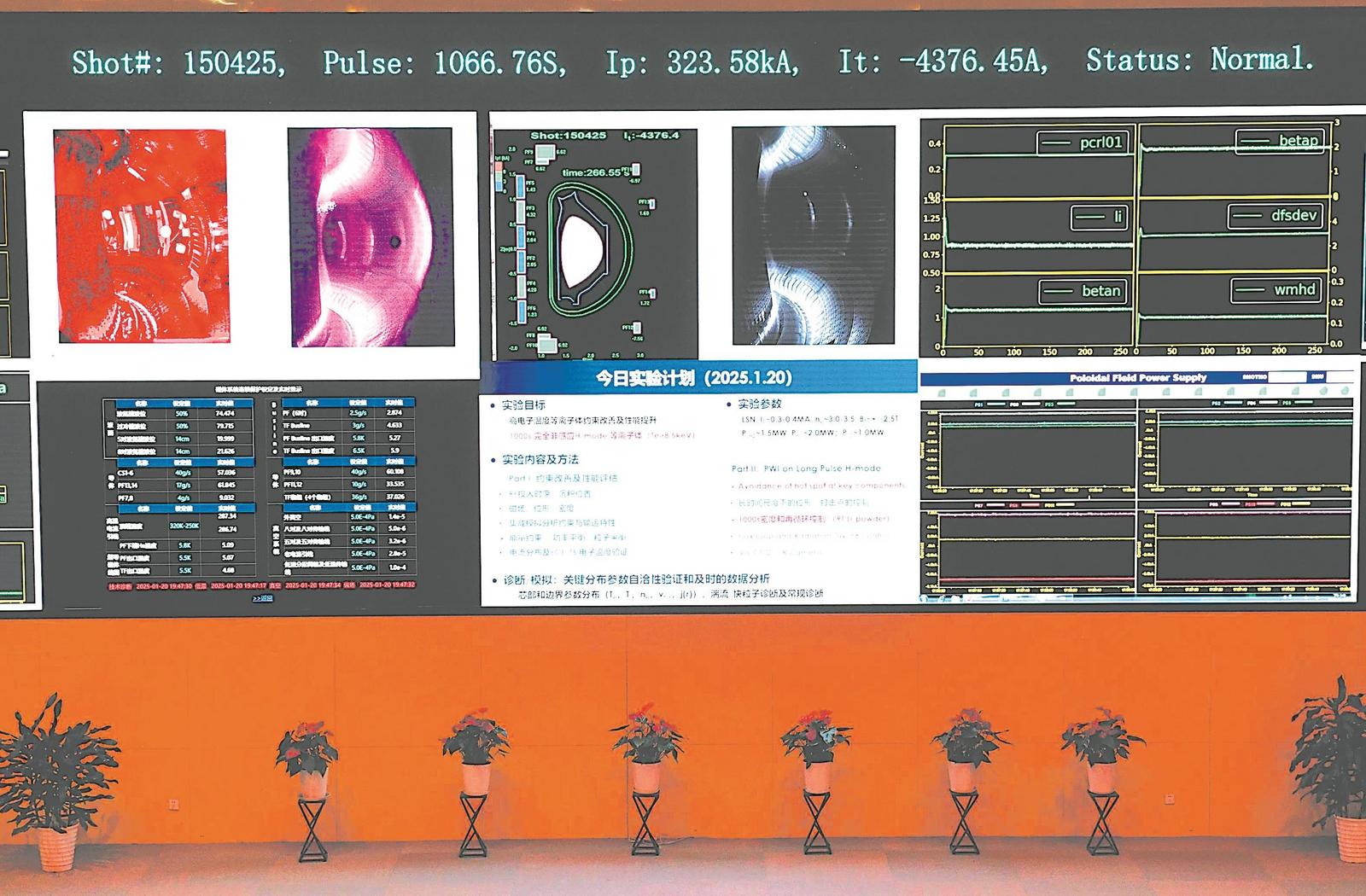This screenshot has height=896, width=1366.
Task: Click the Shot# 150425 readout
Action: click(x=178, y=62)
